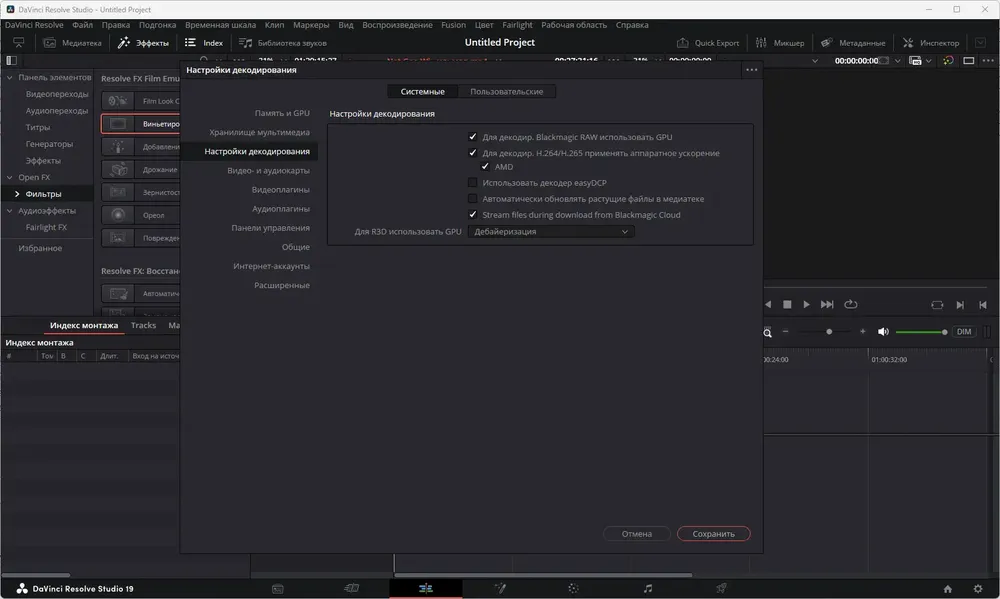
Task: Open the Fusion page icon
Action: (x=500, y=588)
